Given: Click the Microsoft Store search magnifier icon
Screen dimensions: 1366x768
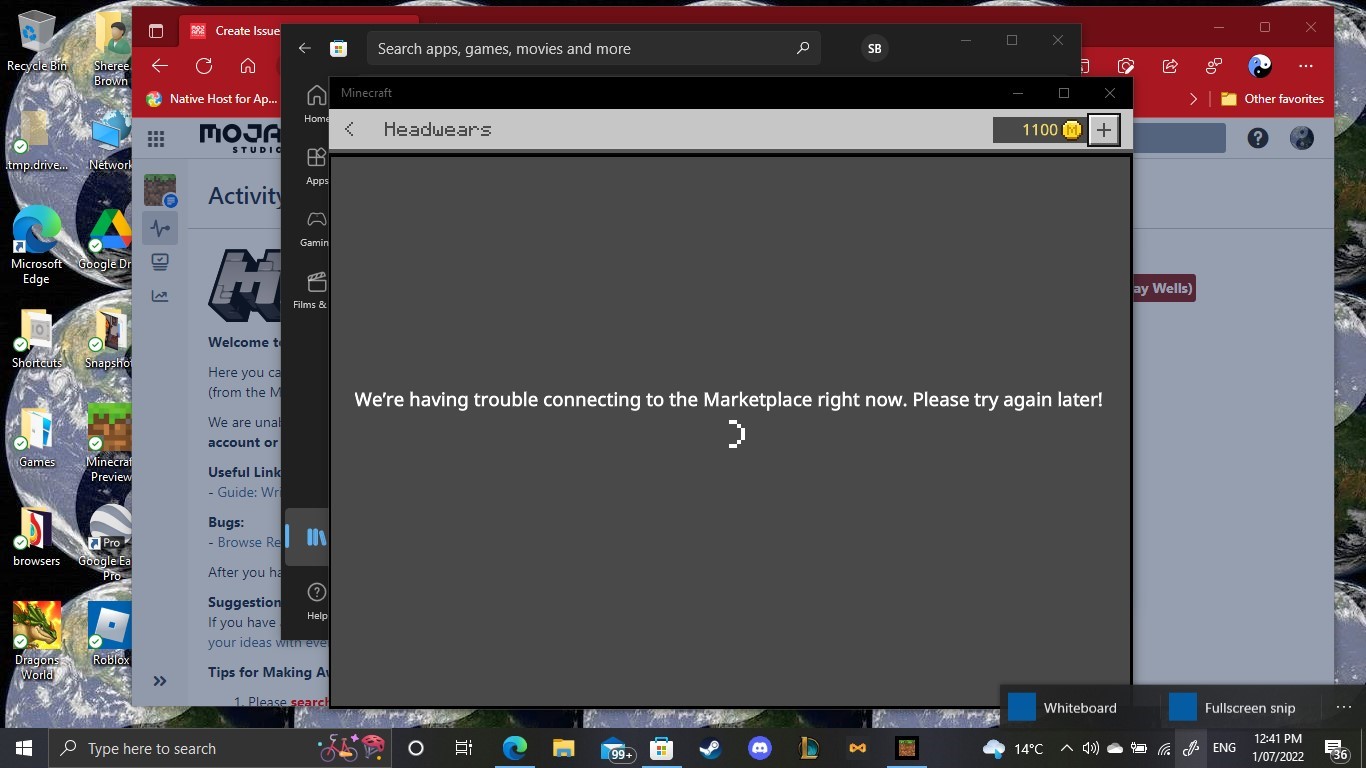Looking at the screenshot, I should coord(802,48).
